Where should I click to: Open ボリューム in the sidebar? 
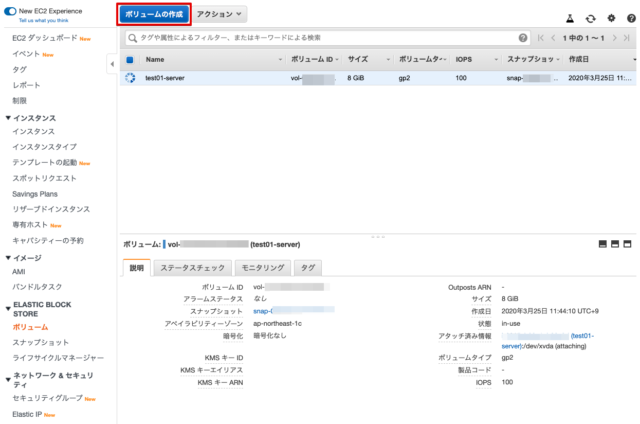point(30,327)
